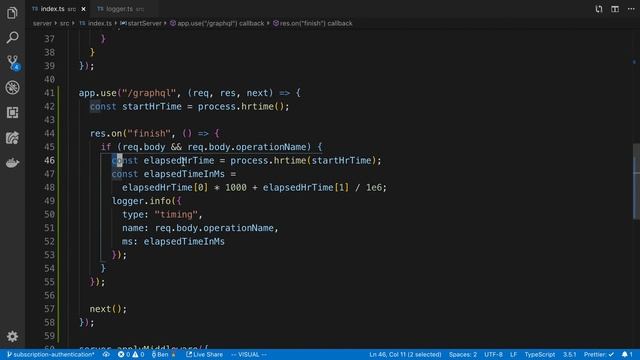
Task: Click the "/graphql" string on line 41
Action: point(149,93)
